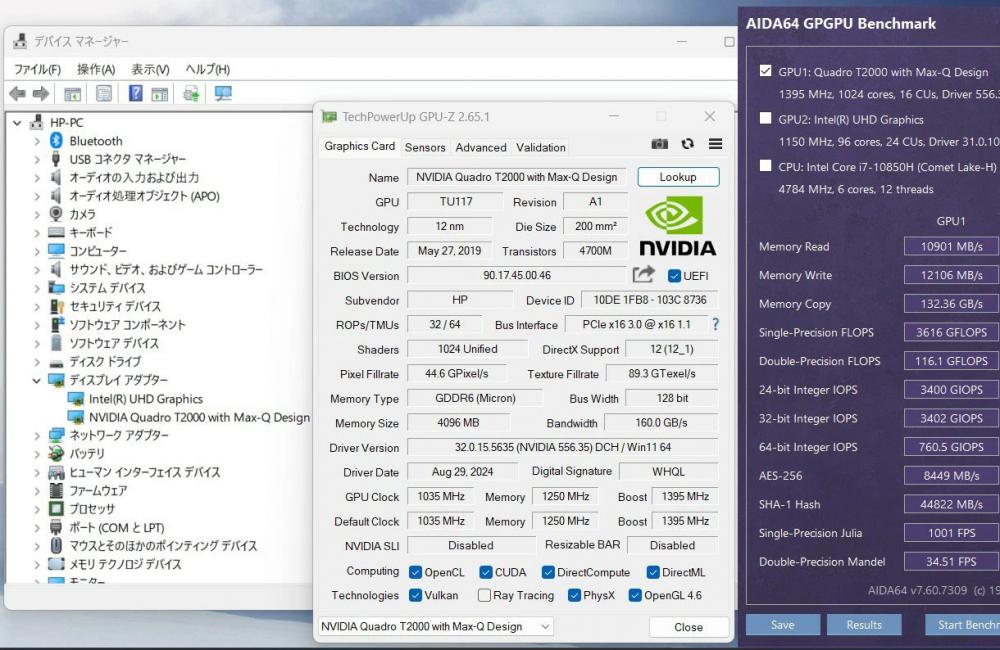Click the Save button in AIDA64
The image size is (1000, 650).
click(783, 625)
